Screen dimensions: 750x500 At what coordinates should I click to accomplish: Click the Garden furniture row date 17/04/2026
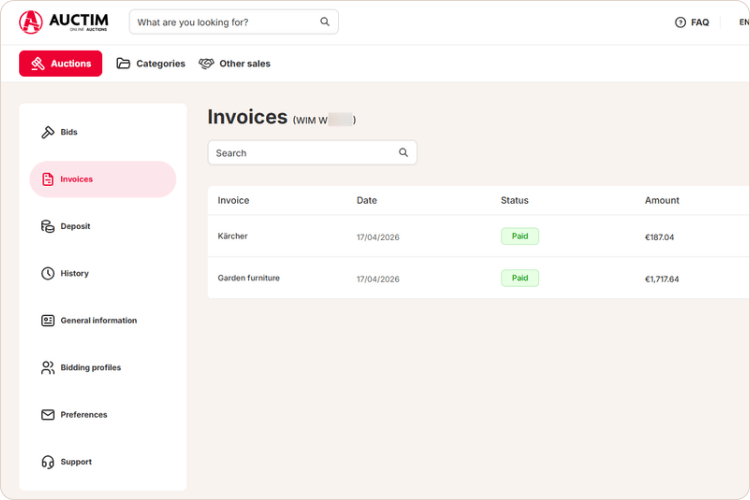(378, 279)
